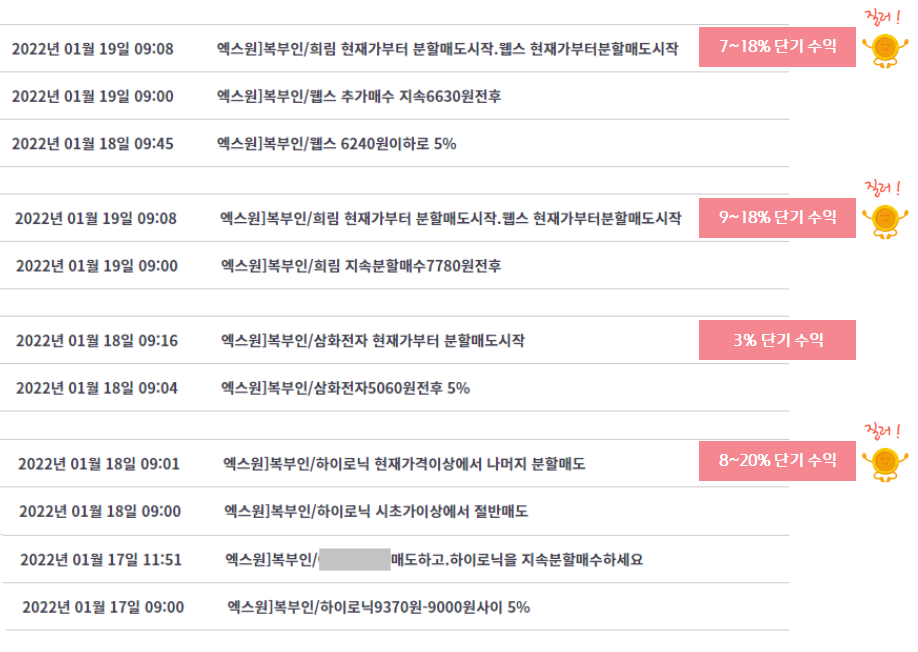
Task: Click the smiley mascot beside 7~18% badge
Action: 885,51
